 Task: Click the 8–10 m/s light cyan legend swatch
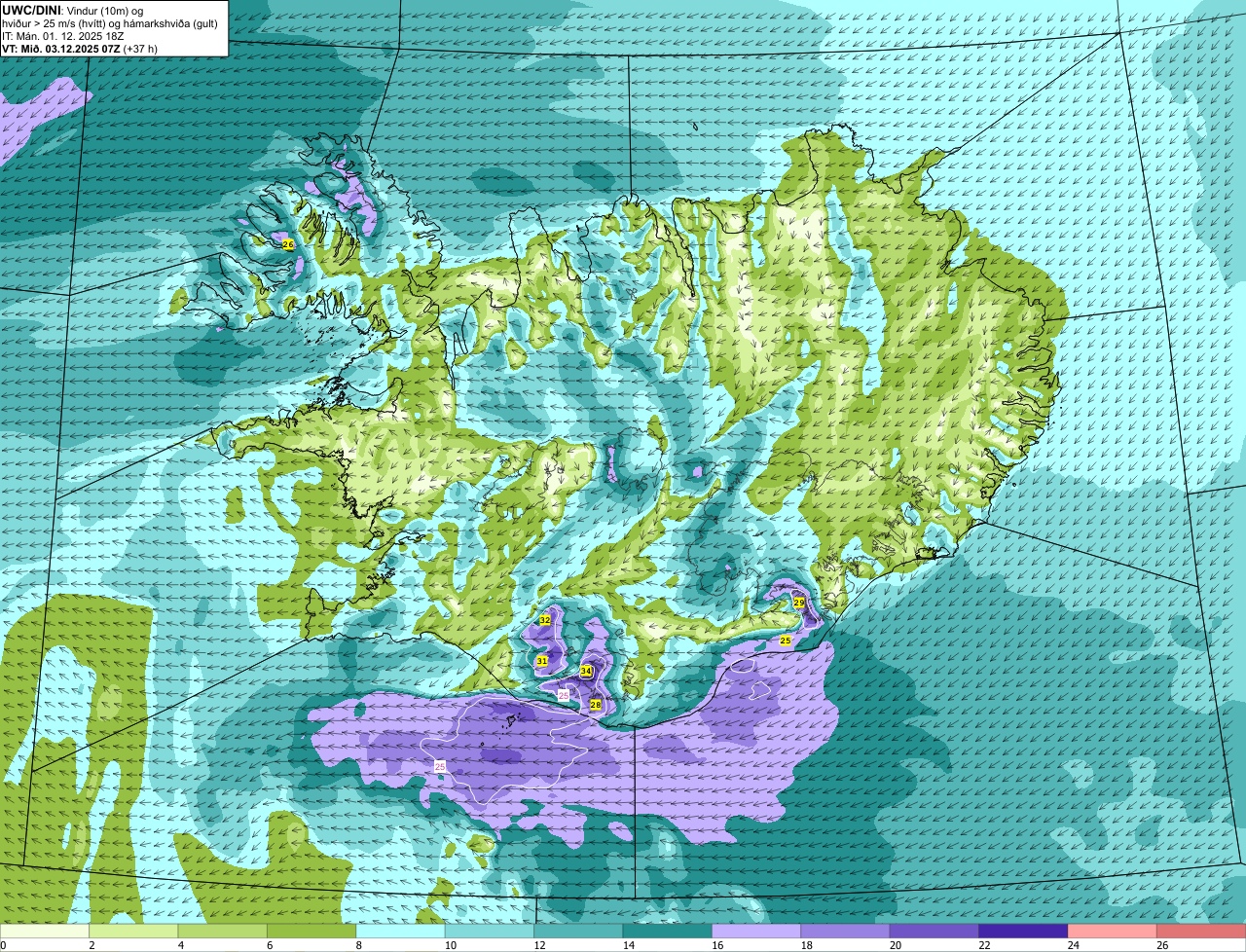click(x=401, y=932)
